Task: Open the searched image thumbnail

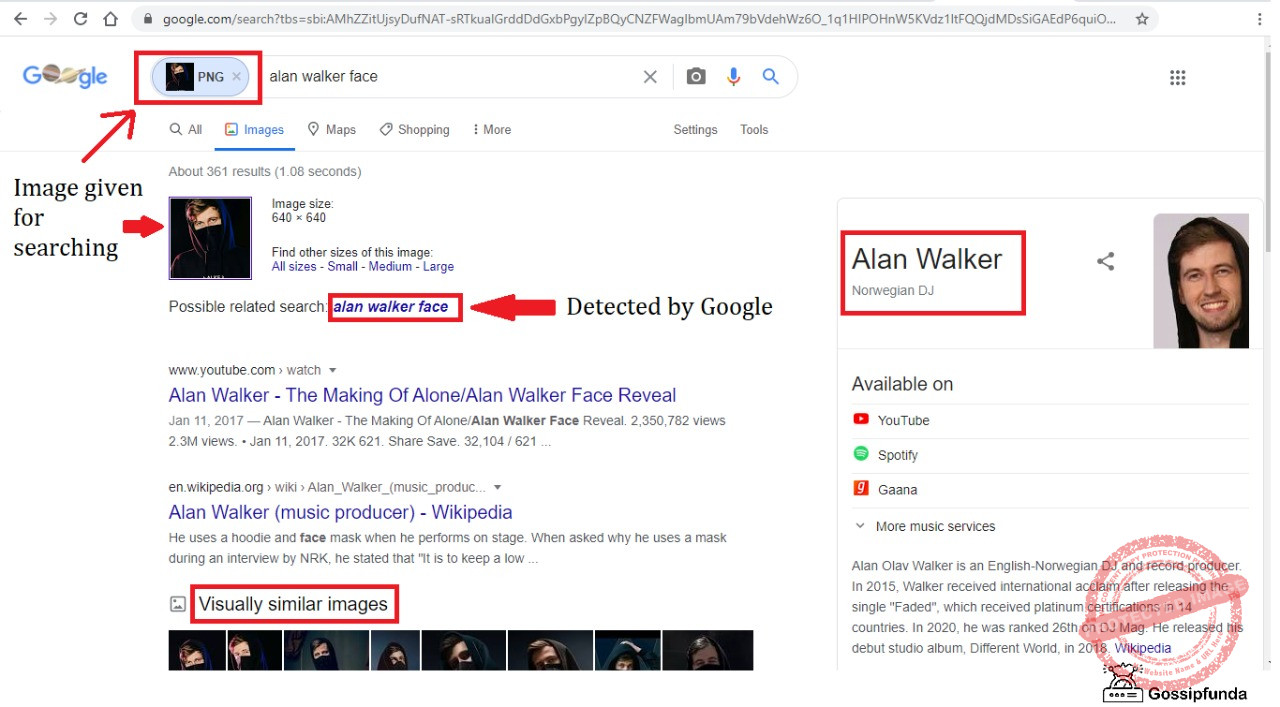Action: pyautogui.click(x=210, y=238)
